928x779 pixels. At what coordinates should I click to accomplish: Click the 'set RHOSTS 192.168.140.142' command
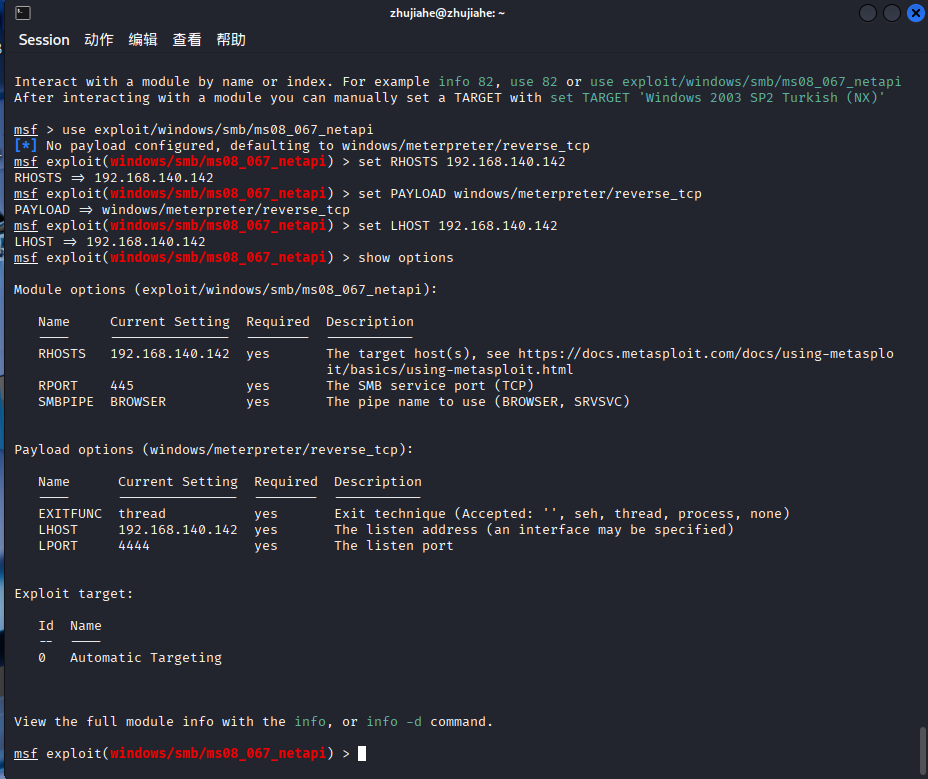462,162
